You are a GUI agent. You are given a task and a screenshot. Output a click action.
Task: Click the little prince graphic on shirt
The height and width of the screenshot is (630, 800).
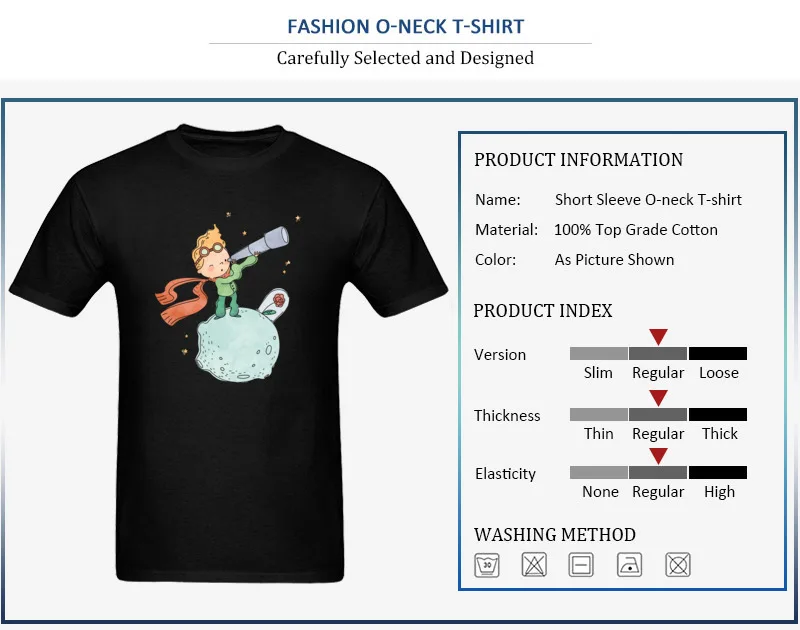(x=227, y=297)
